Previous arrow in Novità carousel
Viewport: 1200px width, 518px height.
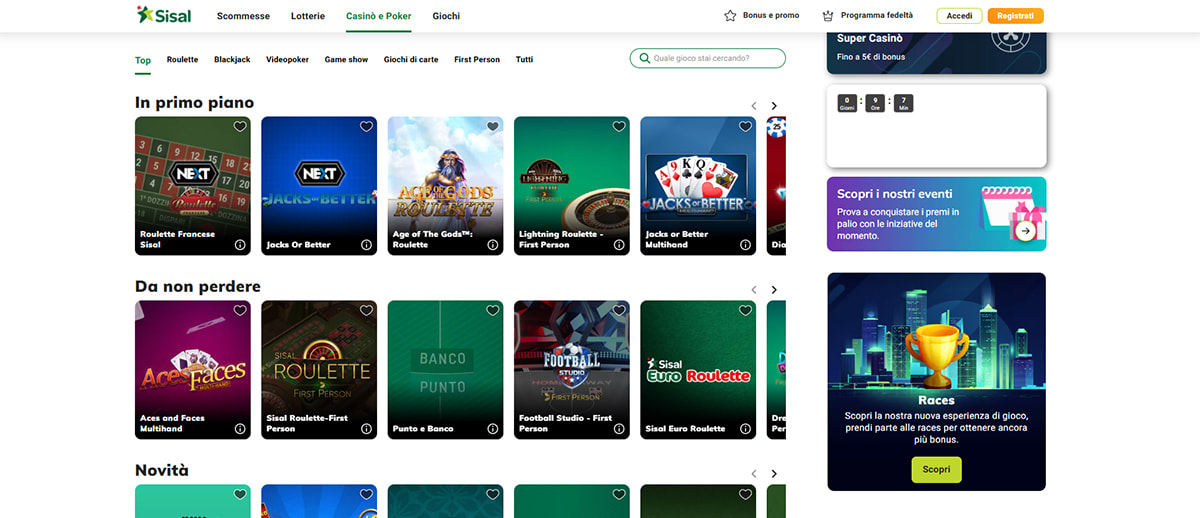[x=754, y=474]
